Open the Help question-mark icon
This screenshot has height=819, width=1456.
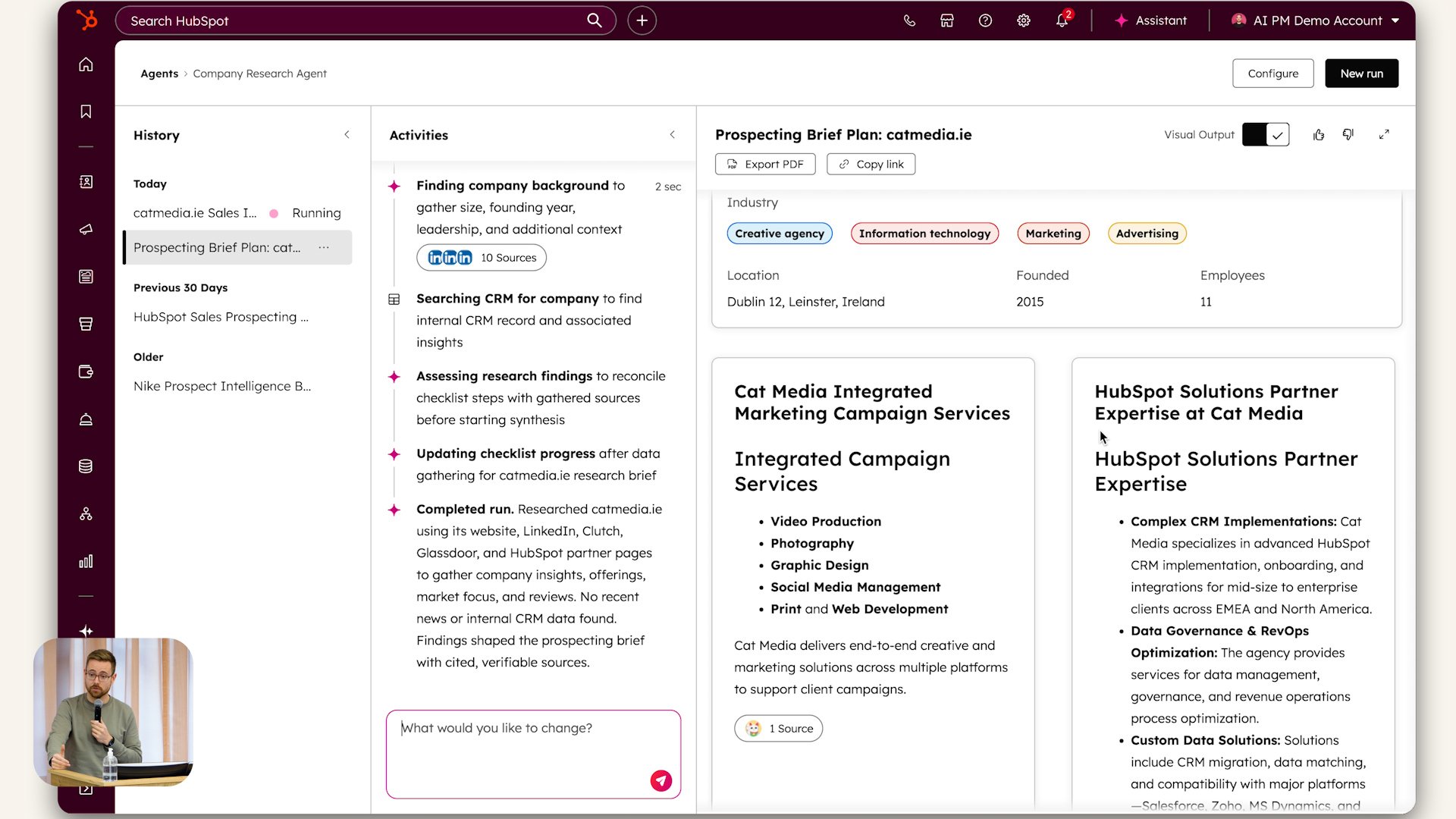[x=984, y=20]
